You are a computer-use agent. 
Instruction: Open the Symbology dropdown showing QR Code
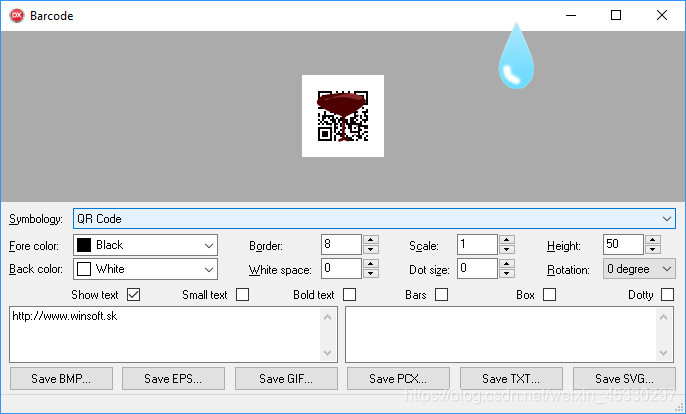coord(374,219)
